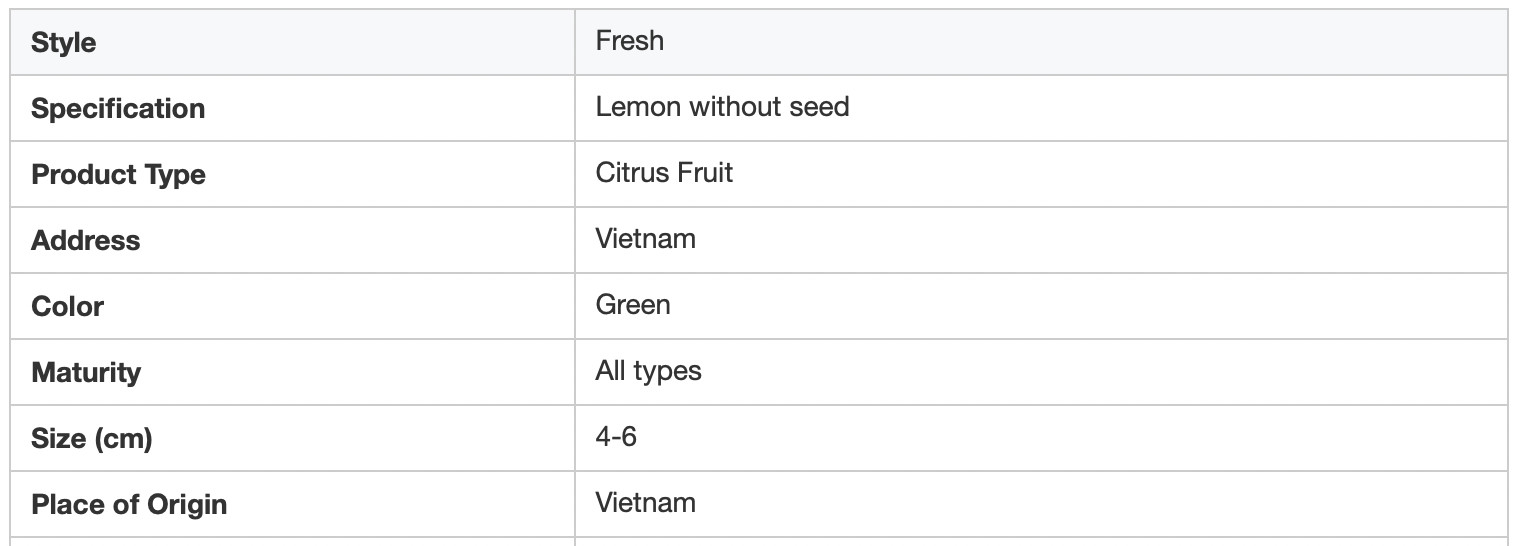Click the Address row label
1518x546 pixels.
coord(86,241)
